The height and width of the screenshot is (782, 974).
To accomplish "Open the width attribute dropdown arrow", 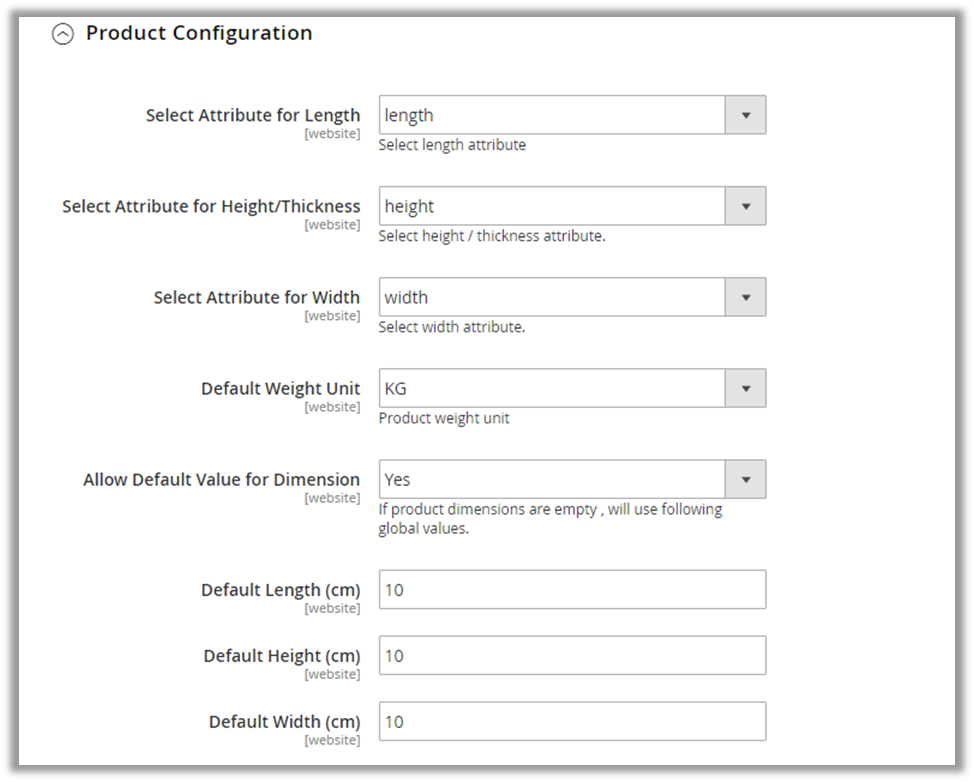I will (x=745, y=297).
